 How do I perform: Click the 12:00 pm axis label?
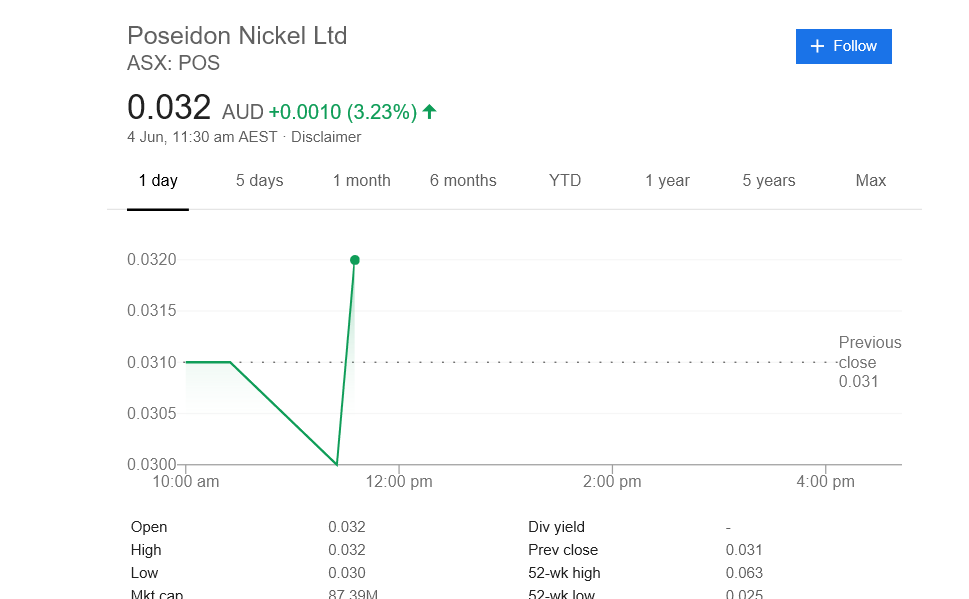pyautogui.click(x=399, y=482)
